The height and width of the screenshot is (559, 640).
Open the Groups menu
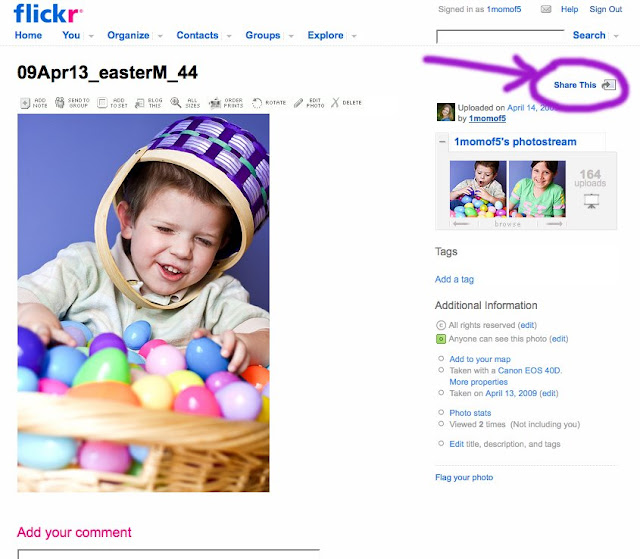click(262, 35)
